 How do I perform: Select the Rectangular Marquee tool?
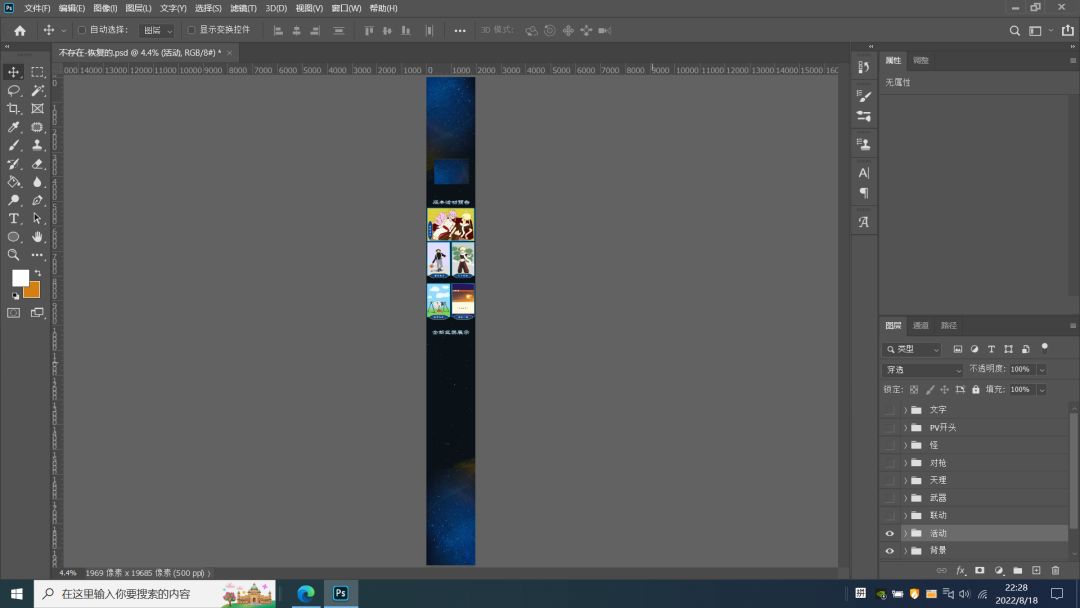(x=37, y=72)
